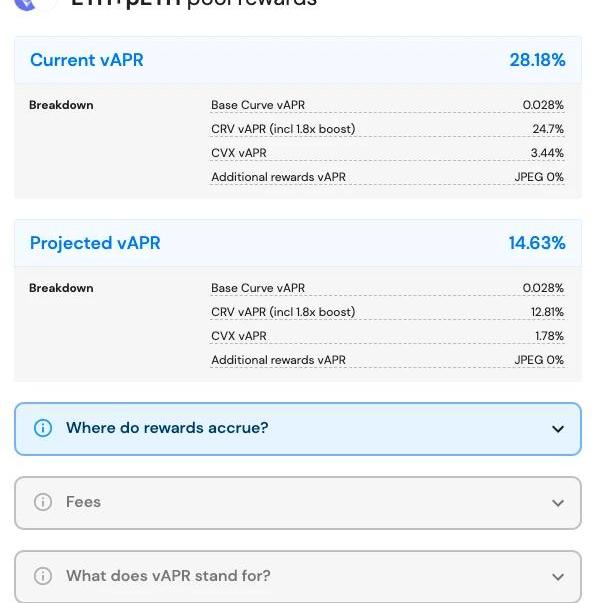The width and height of the screenshot is (593, 603).
Task: Click the info icon by What does vAPR stand for
Action: coord(43,576)
